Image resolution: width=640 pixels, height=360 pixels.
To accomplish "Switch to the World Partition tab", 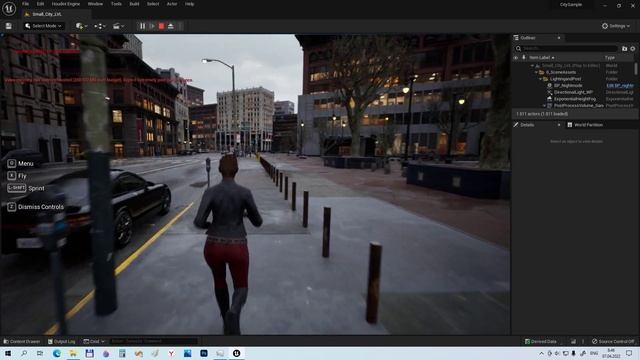I will pos(585,125).
